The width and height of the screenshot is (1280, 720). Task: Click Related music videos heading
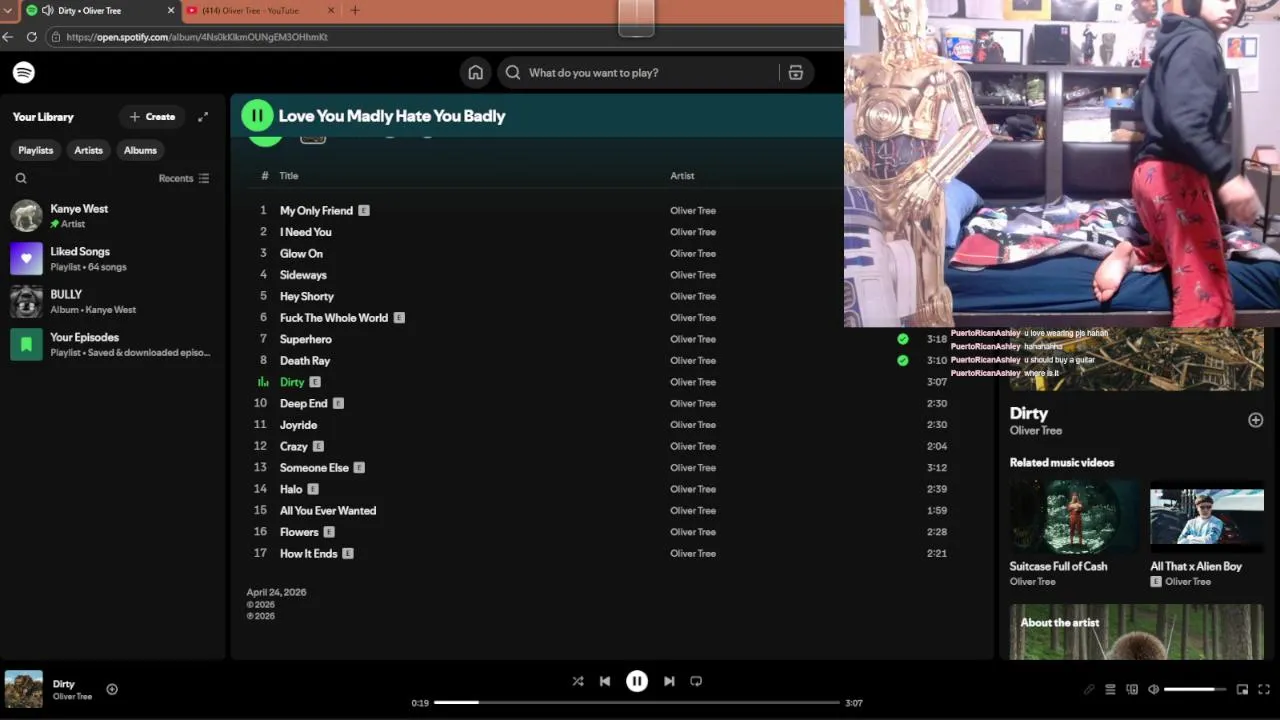[x=1062, y=463]
